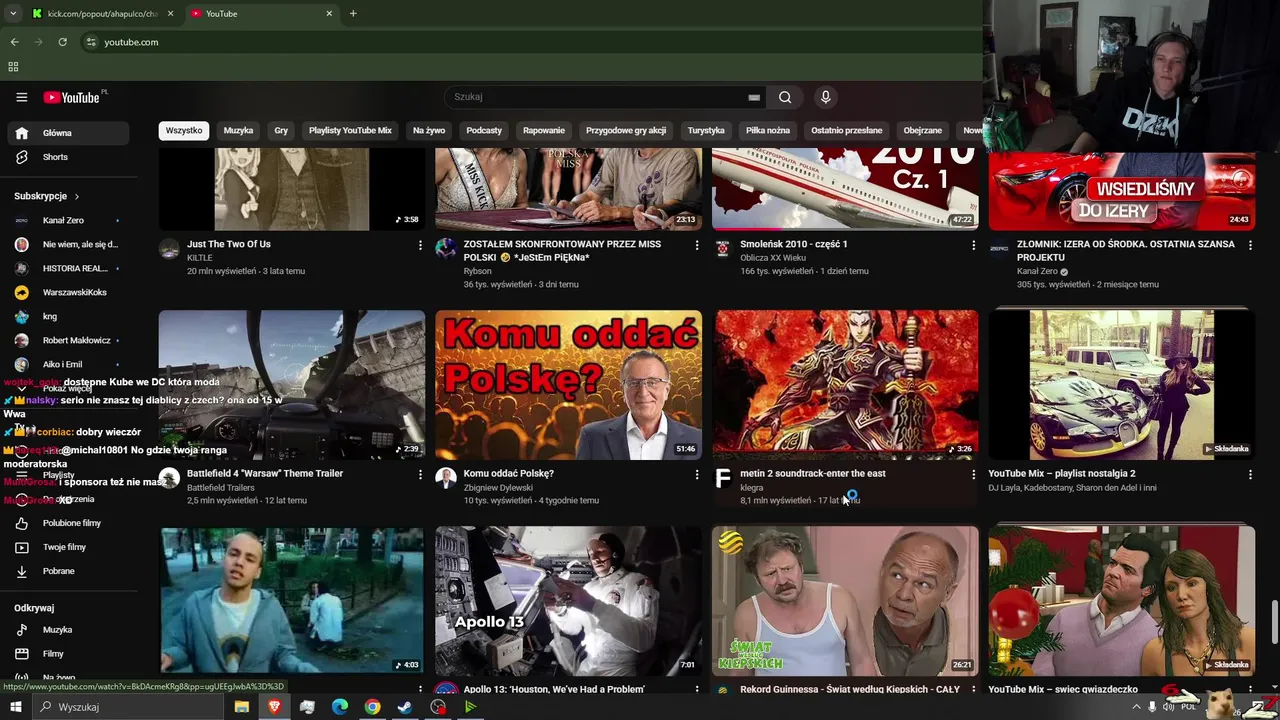Click the magnifier search button
The width and height of the screenshot is (1280, 720).
pos(785,97)
